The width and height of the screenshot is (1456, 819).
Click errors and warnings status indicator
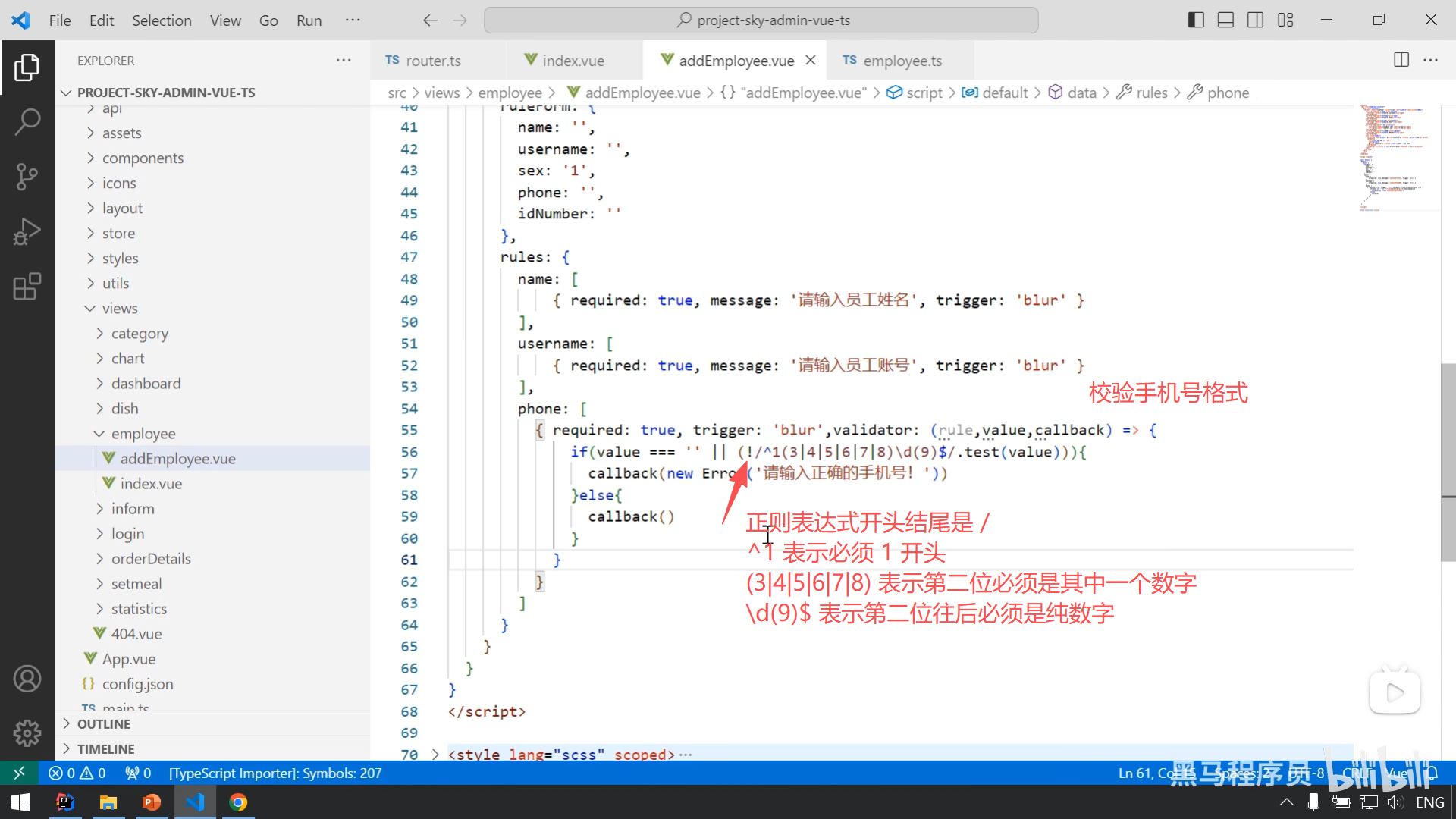pos(77,773)
